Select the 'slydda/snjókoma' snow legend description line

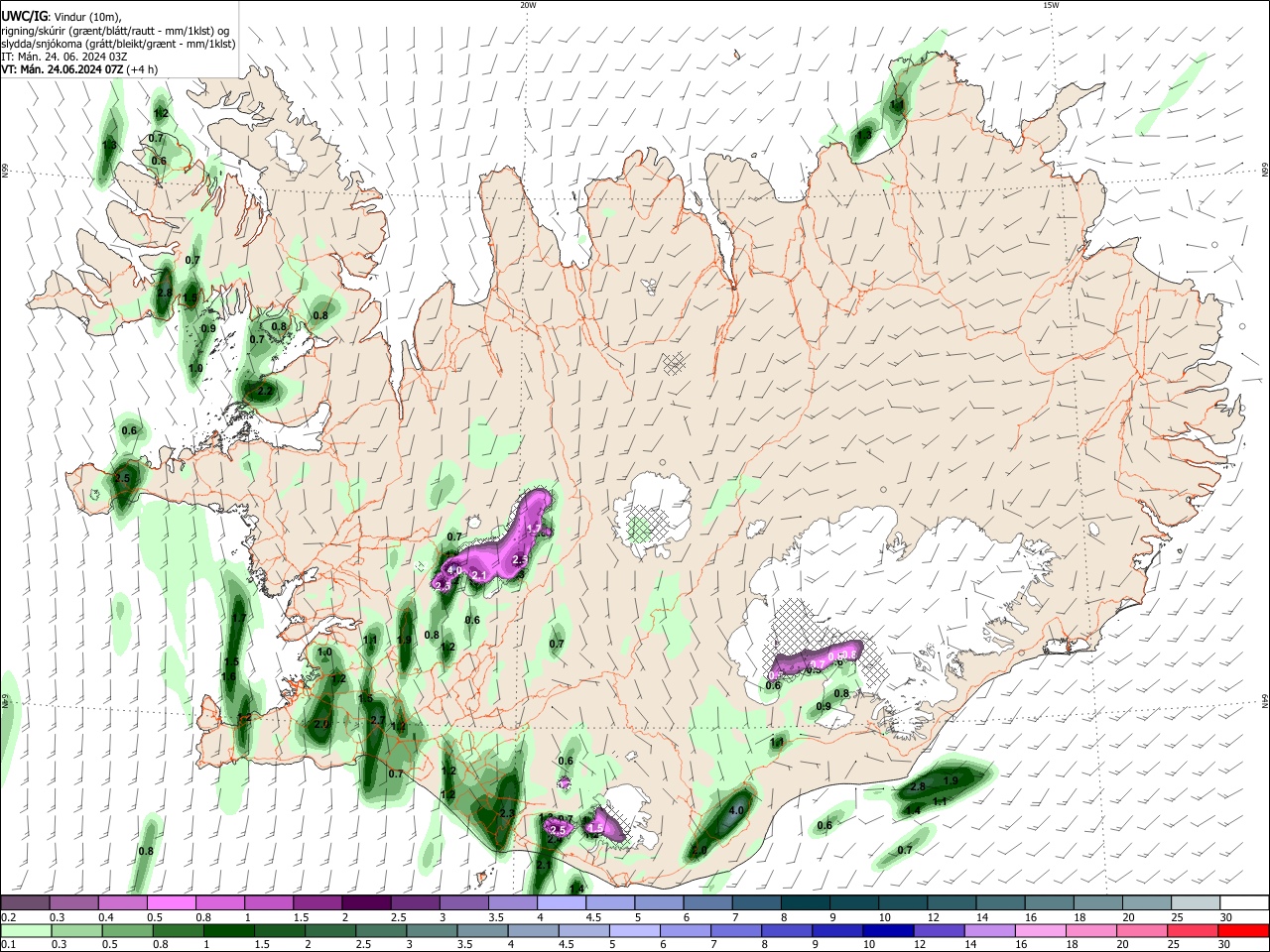118,44
